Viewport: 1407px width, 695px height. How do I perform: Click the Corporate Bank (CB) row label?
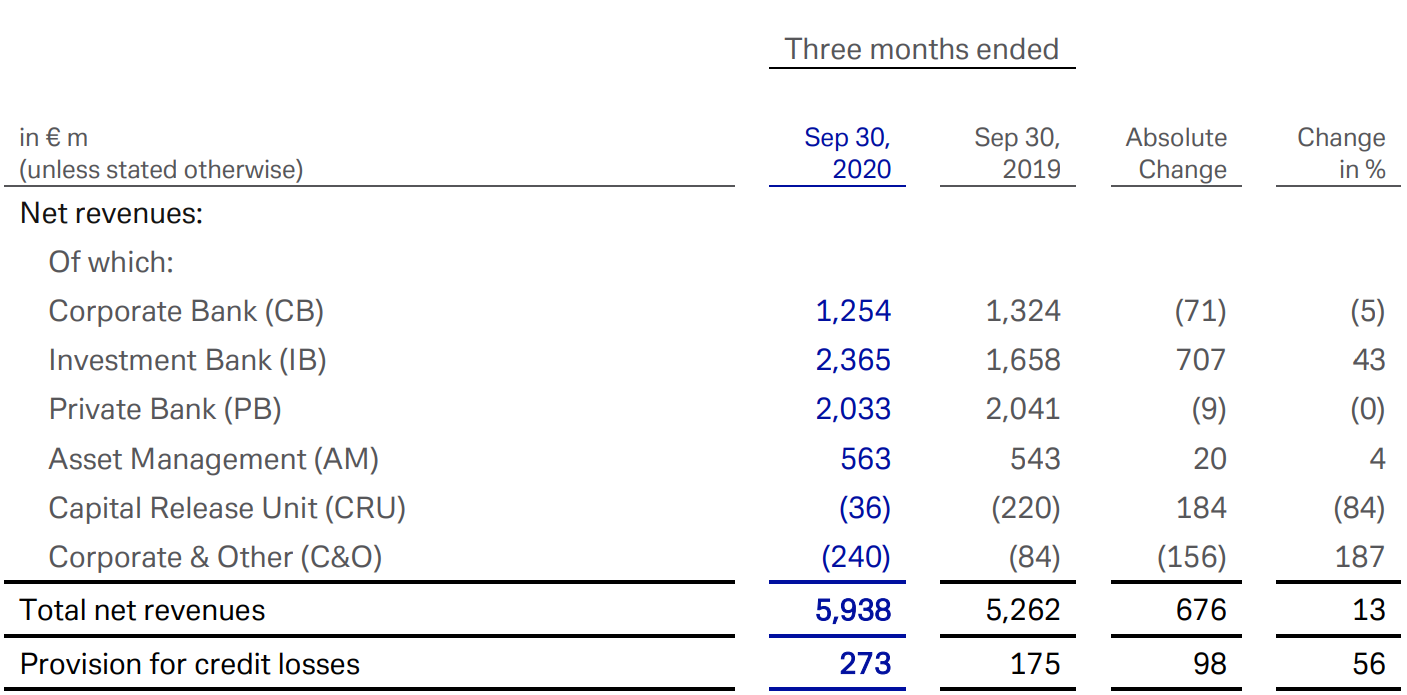(186, 311)
